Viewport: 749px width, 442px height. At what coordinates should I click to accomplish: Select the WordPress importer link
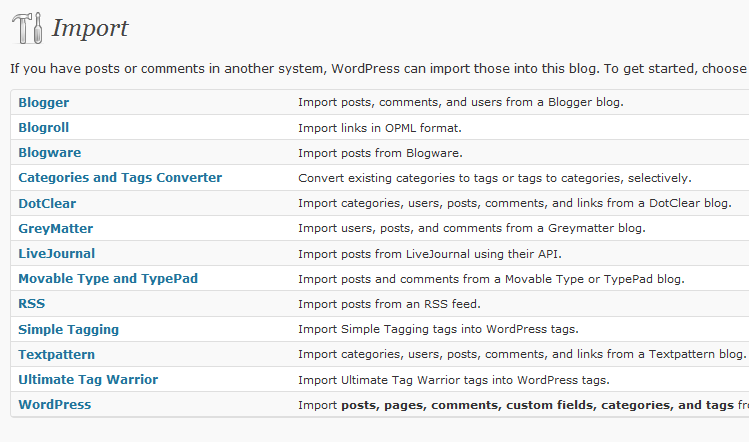click(54, 405)
